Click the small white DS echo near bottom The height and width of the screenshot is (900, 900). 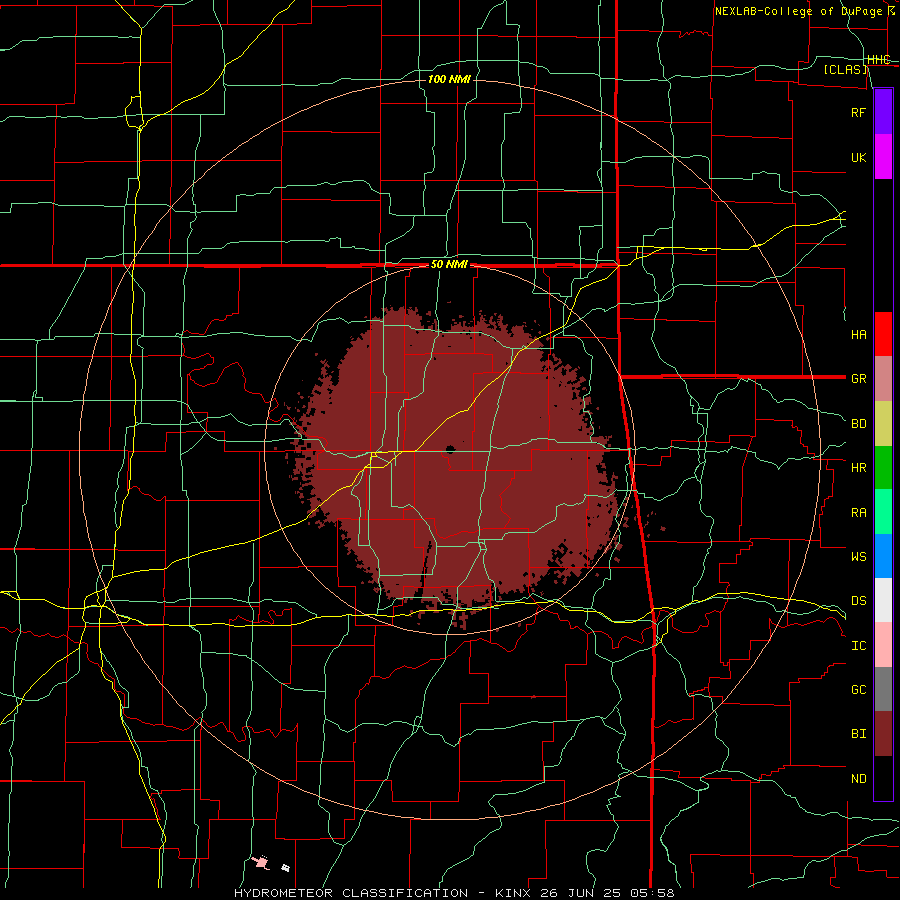[285, 867]
